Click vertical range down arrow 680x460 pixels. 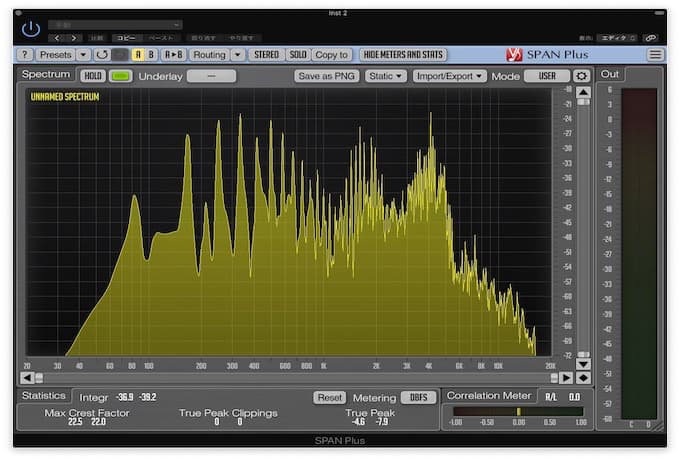point(583,364)
